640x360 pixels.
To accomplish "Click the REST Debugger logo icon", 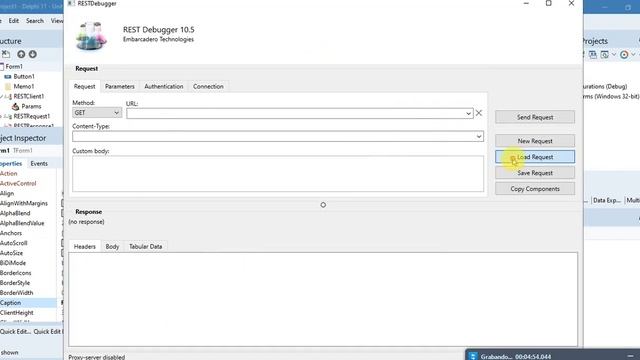I will (91, 36).
